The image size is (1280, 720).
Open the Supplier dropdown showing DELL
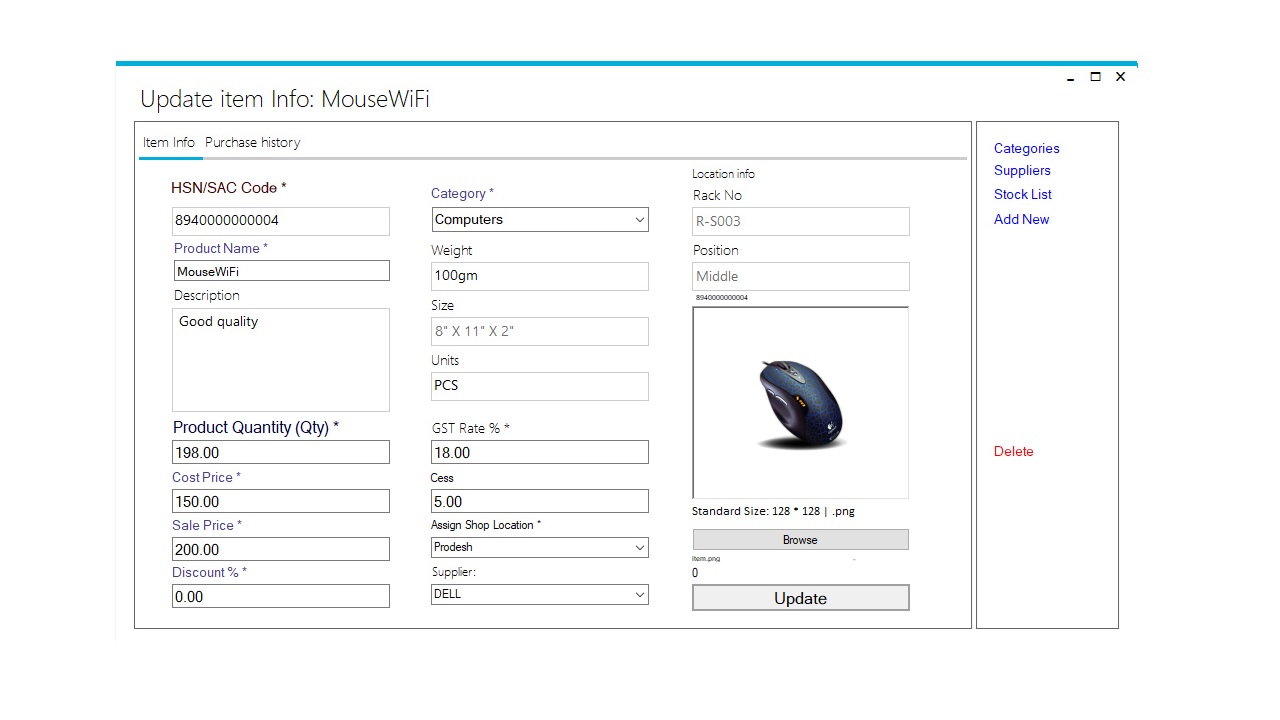pyautogui.click(x=541, y=595)
